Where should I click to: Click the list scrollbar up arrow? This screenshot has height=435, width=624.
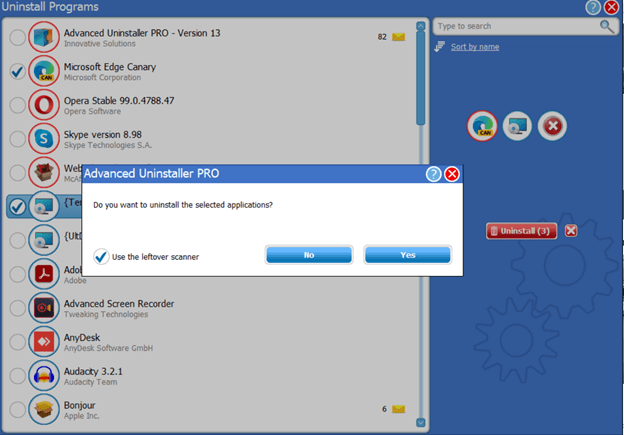tap(421, 26)
